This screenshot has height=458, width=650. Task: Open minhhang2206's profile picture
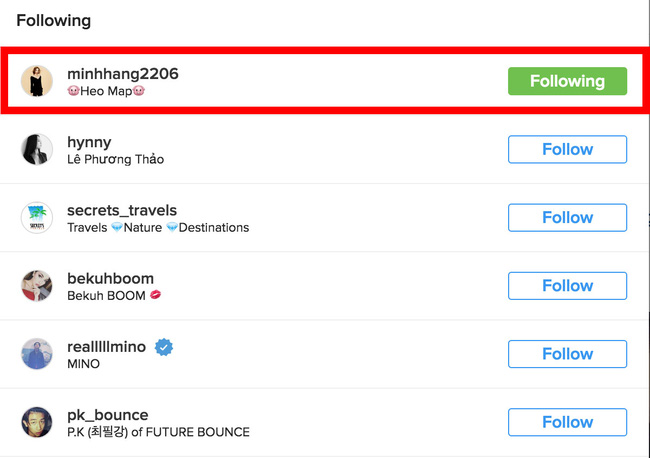[x=37, y=81]
